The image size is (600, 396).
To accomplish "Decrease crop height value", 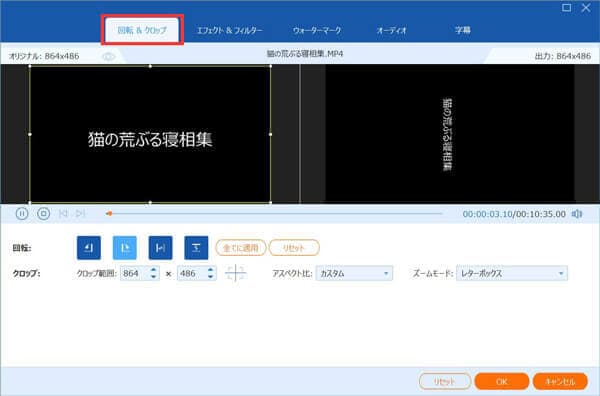I will (x=210, y=277).
